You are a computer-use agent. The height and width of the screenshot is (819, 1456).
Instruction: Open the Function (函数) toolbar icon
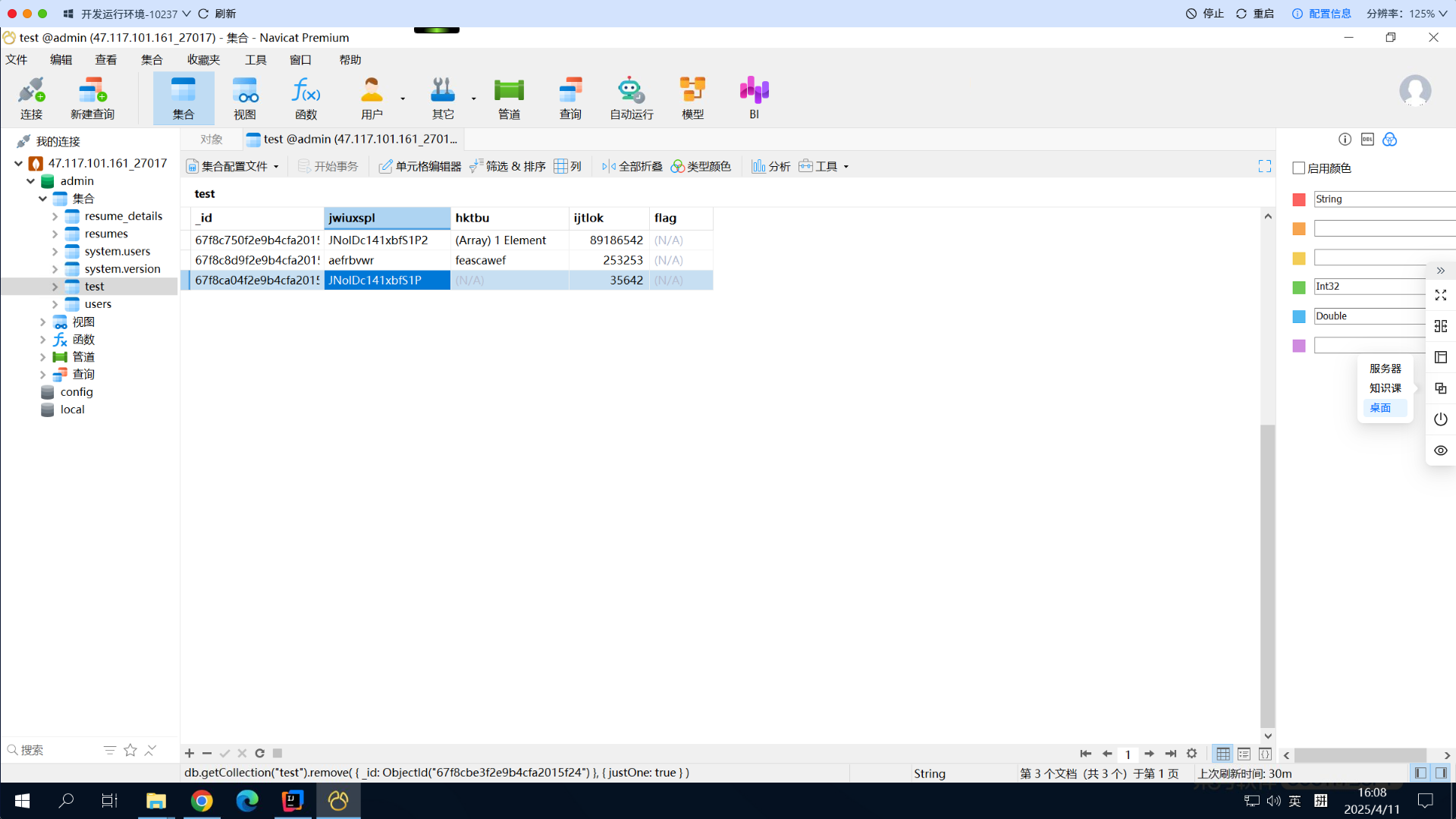click(x=306, y=99)
